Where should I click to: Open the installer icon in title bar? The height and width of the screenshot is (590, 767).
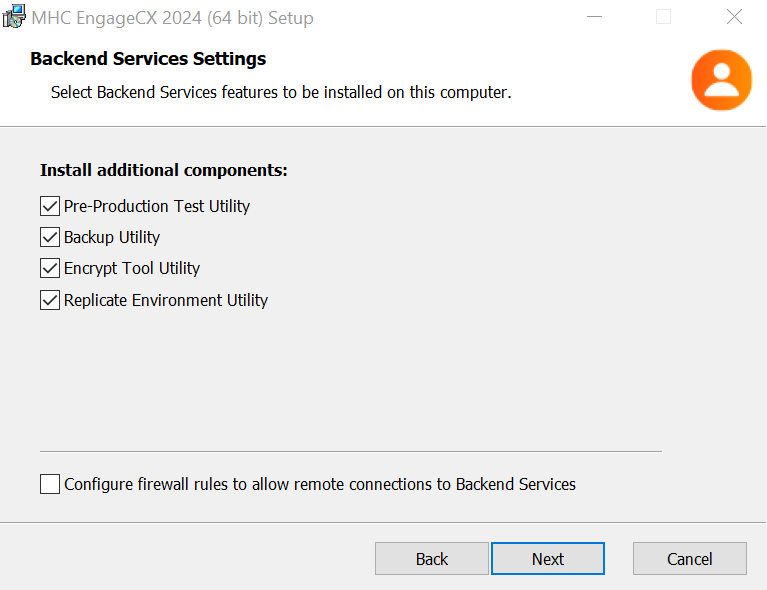tap(14, 17)
